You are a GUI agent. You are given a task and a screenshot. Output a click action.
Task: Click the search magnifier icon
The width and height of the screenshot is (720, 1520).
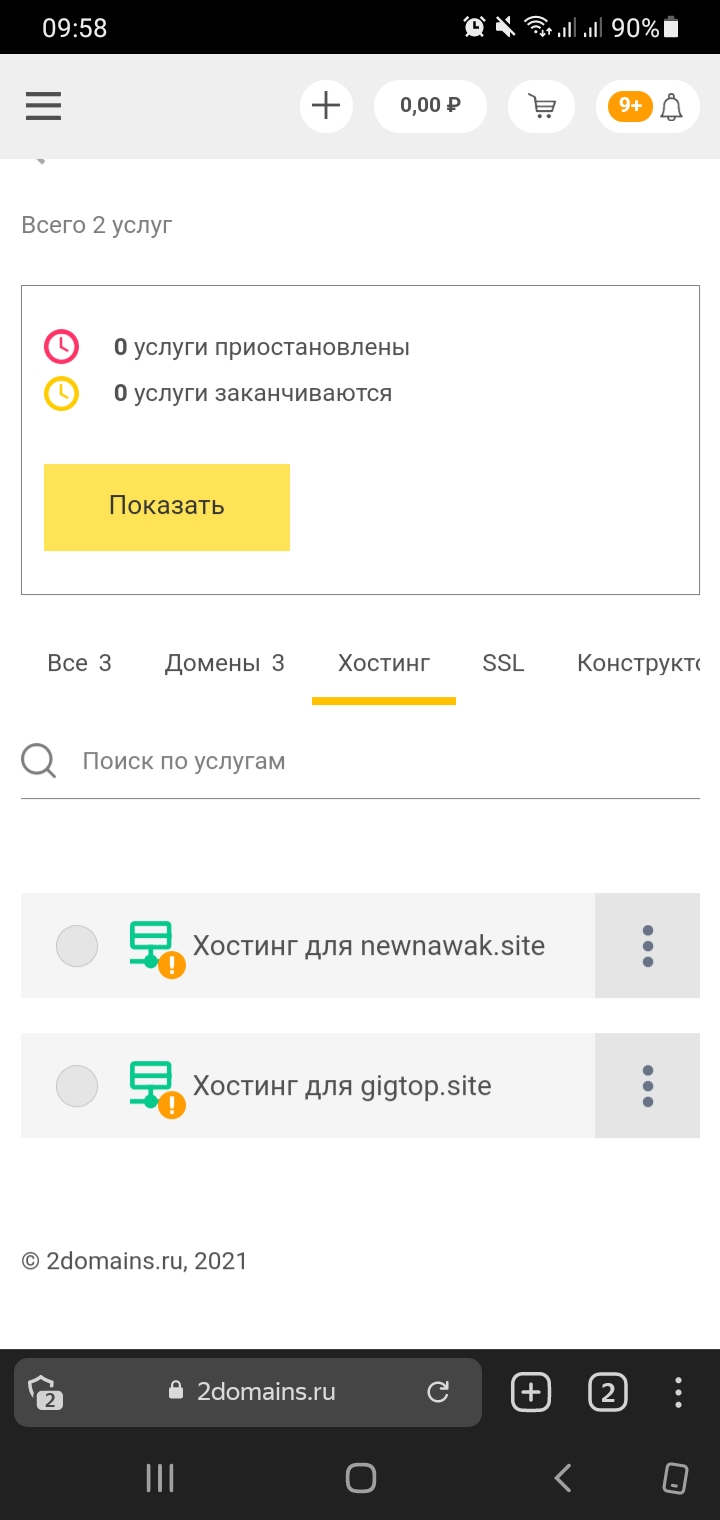(x=39, y=761)
